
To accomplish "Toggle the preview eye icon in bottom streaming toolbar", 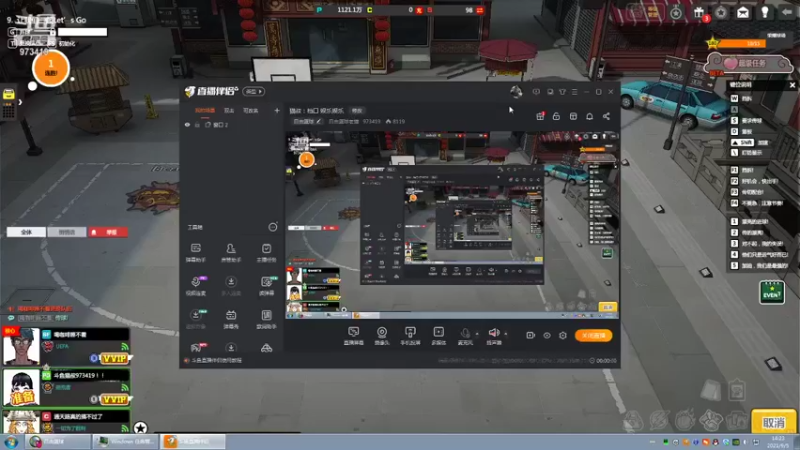I will (546, 335).
